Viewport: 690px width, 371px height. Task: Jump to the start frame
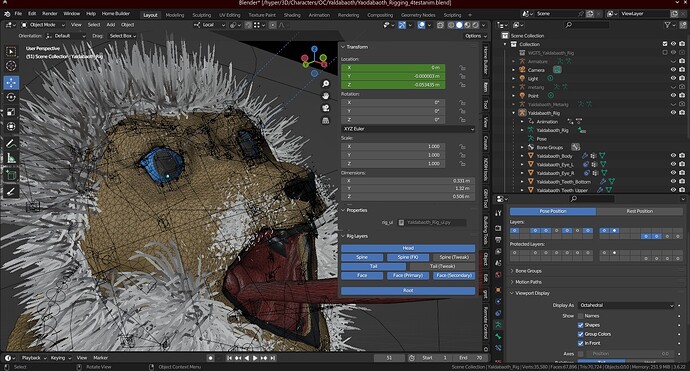coord(230,358)
